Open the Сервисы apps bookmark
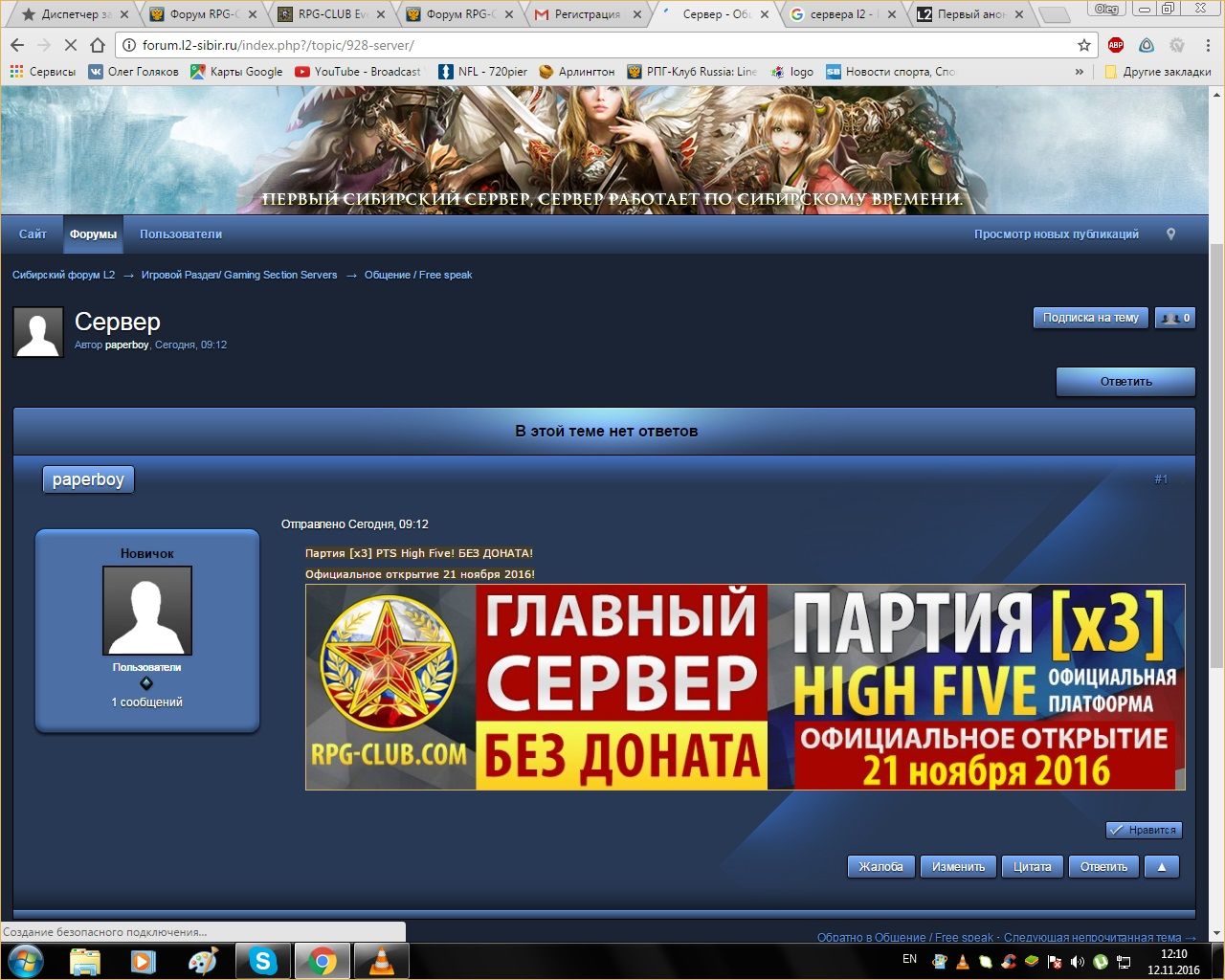 tap(43, 72)
